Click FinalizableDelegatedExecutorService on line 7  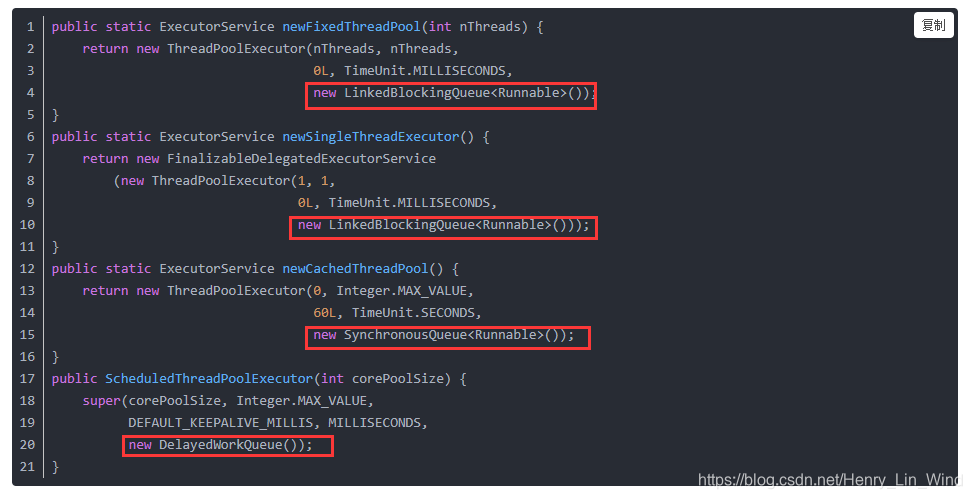click(x=301, y=159)
